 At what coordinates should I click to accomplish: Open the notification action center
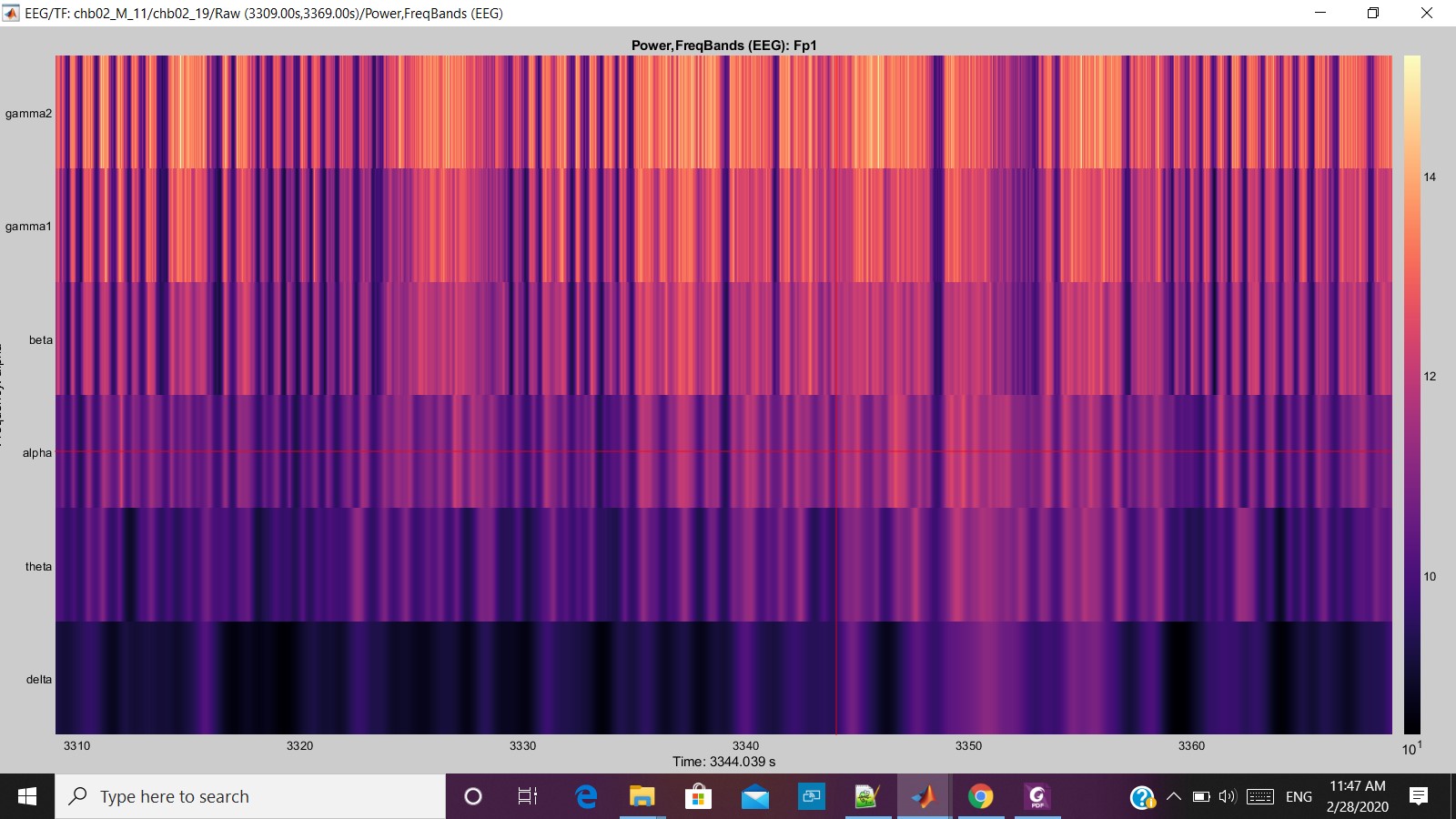tap(1418, 796)
